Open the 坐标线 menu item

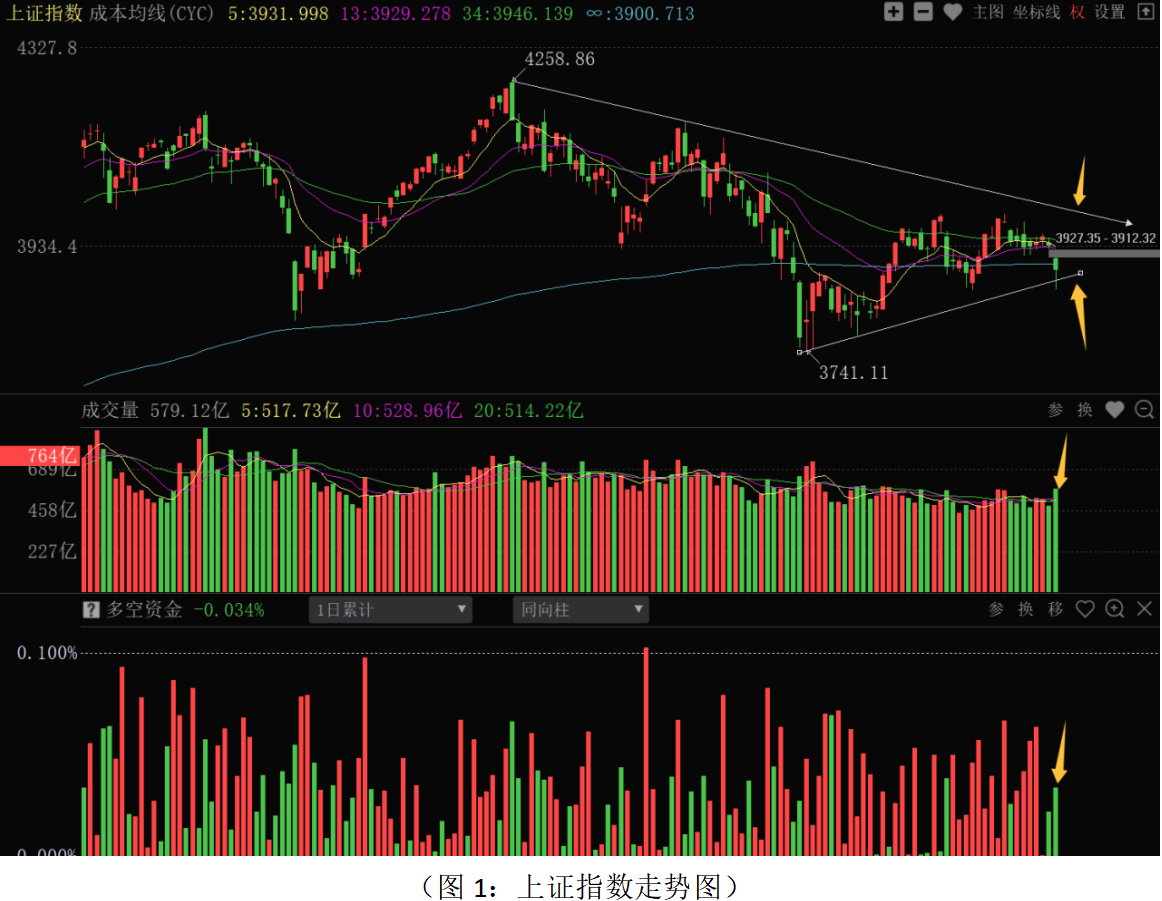[1036, 13]
